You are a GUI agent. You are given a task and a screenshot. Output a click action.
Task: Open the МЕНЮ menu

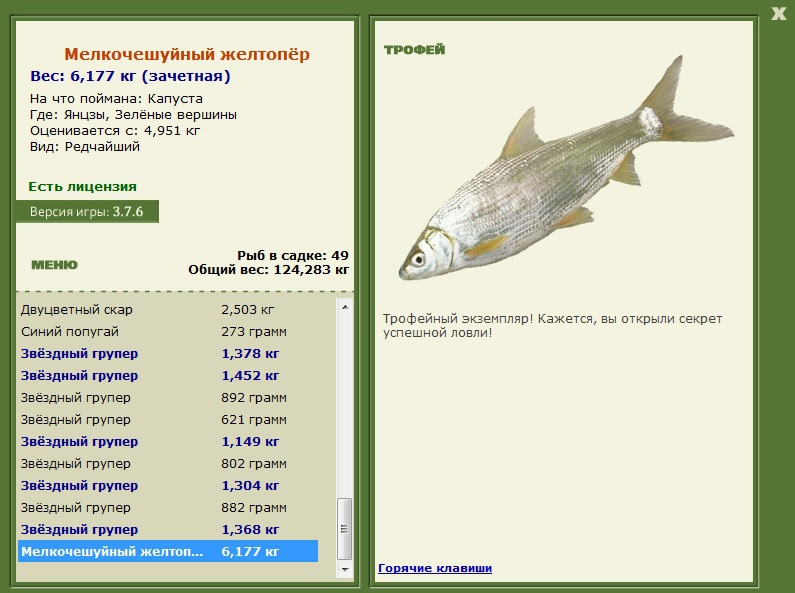pyautogui.click(x=54, y=265)
